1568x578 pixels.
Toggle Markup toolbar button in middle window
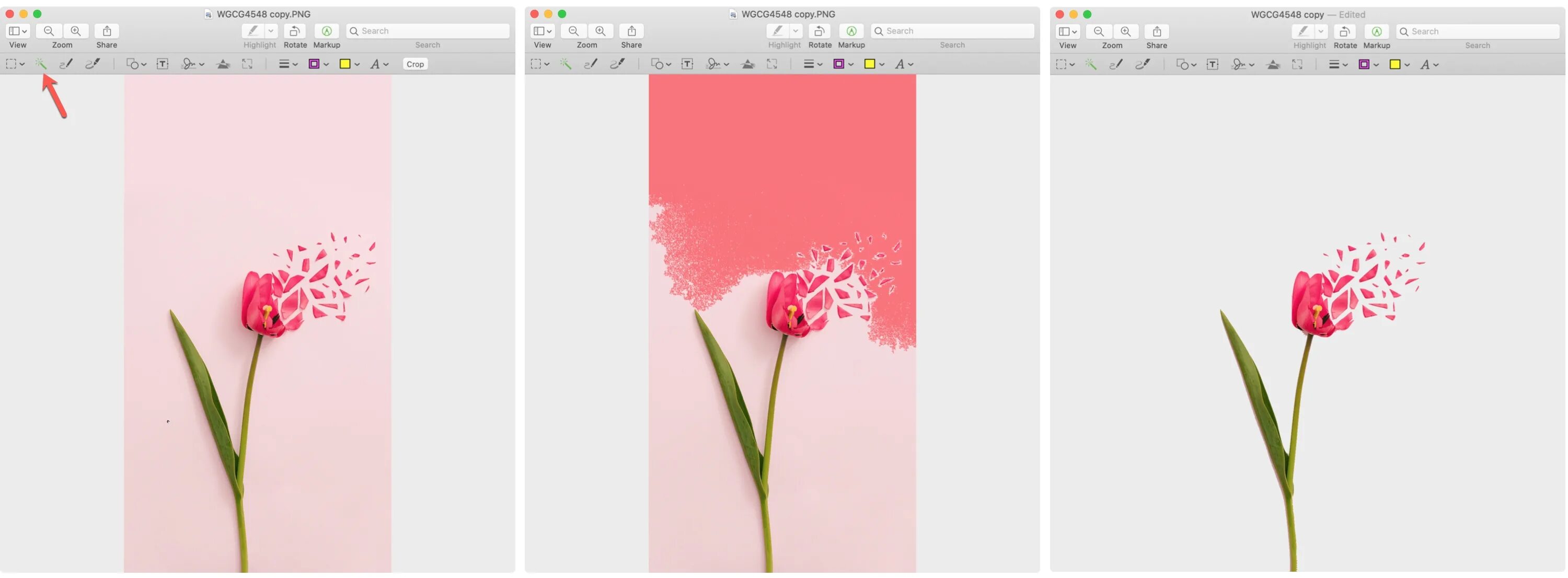click(x=851, y=31)
